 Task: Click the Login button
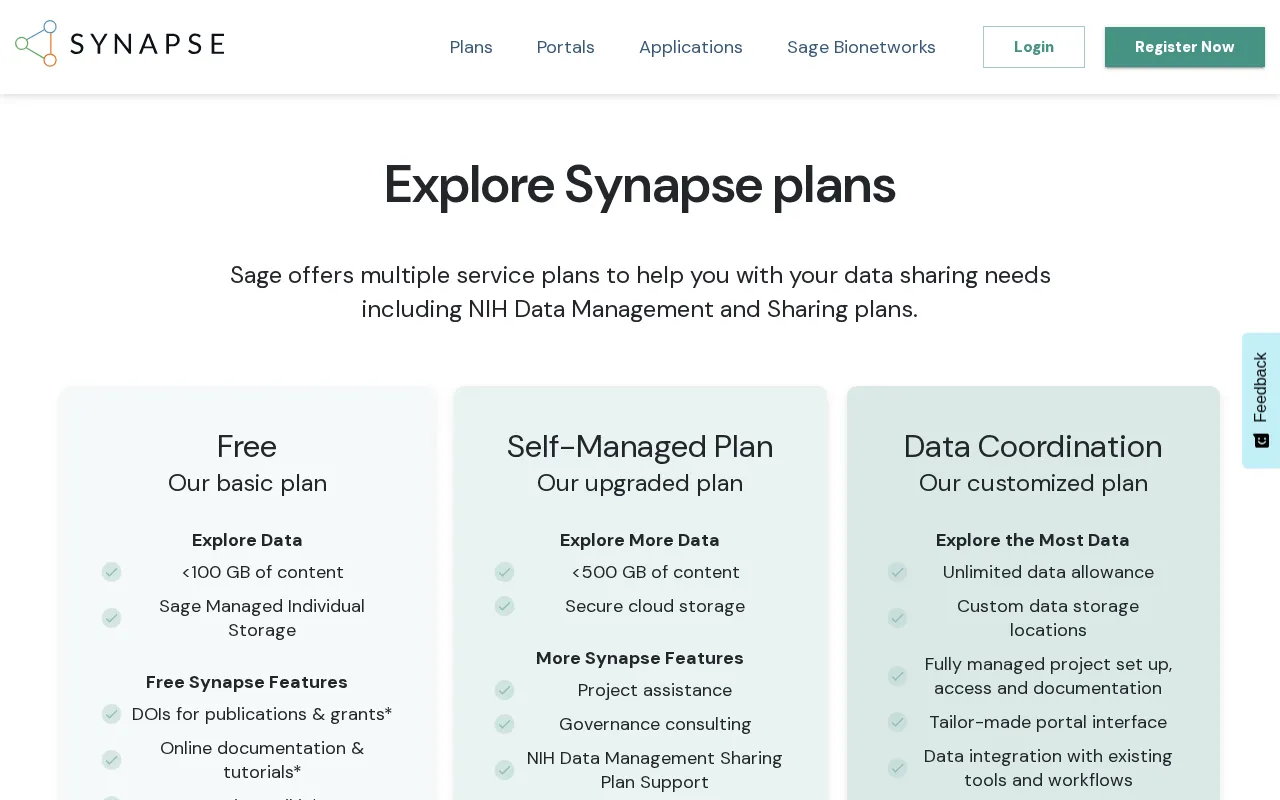(x=1034, y=47)
